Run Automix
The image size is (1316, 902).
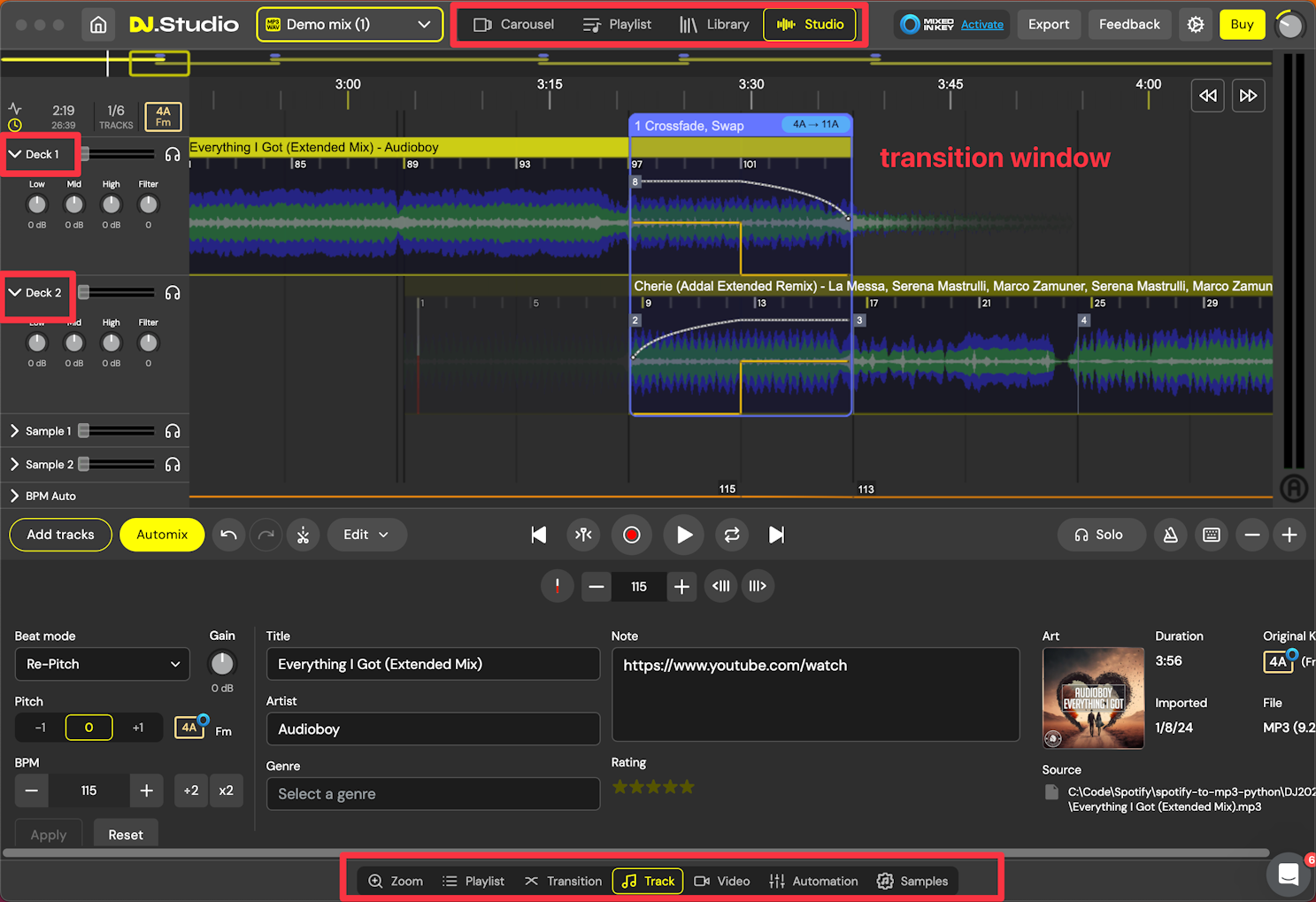point(162,535)
